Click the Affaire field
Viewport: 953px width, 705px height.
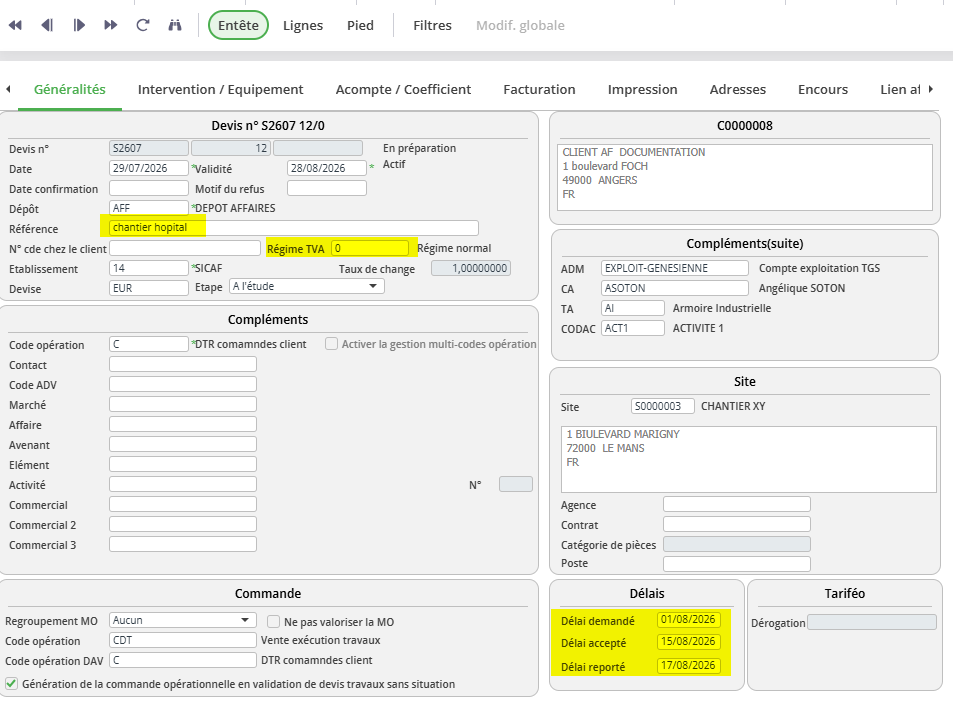[x=183, y=424]
